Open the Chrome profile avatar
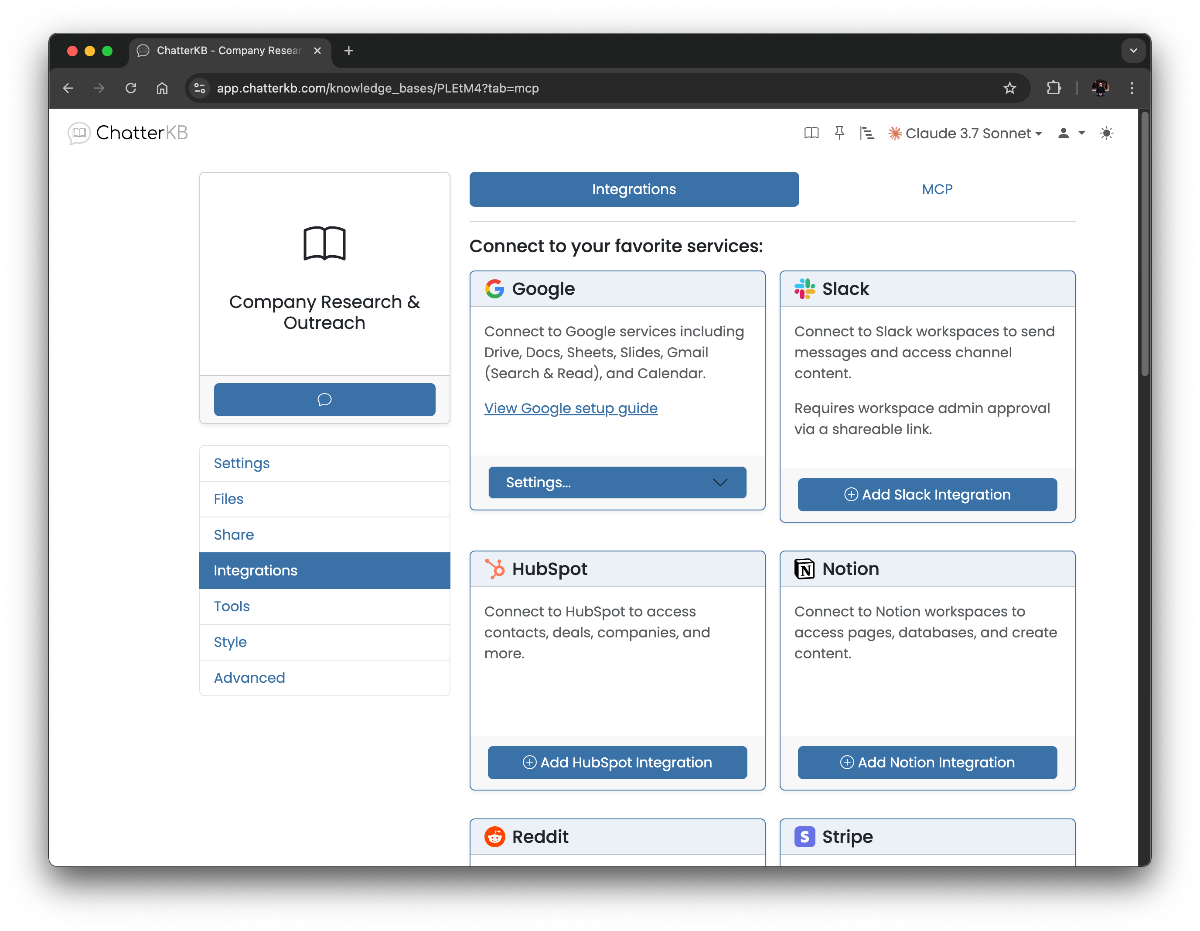Image resolution: width=1200 pixels, height=931 pixels. pos(1100,88)
